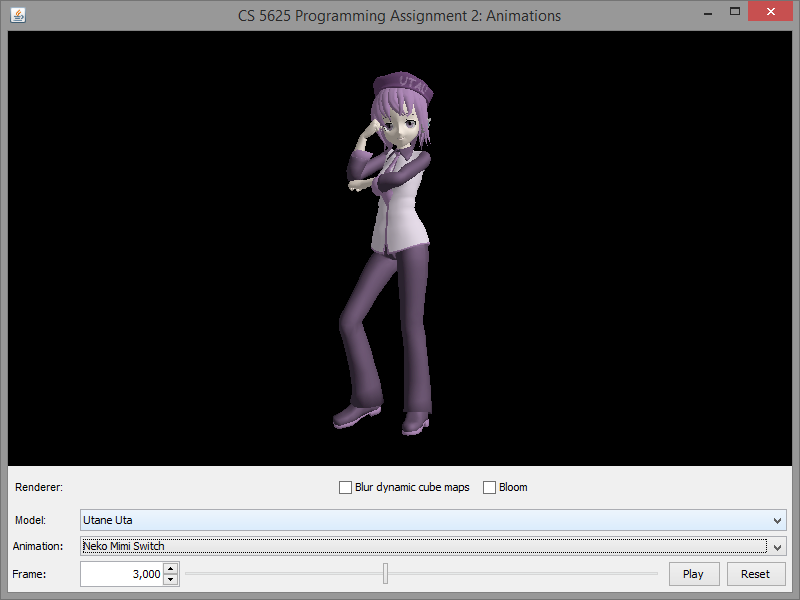The height and width of the screenshot is (600, 800).
Task: Maximize the Animations assignment window
Action: pos(735,12)
